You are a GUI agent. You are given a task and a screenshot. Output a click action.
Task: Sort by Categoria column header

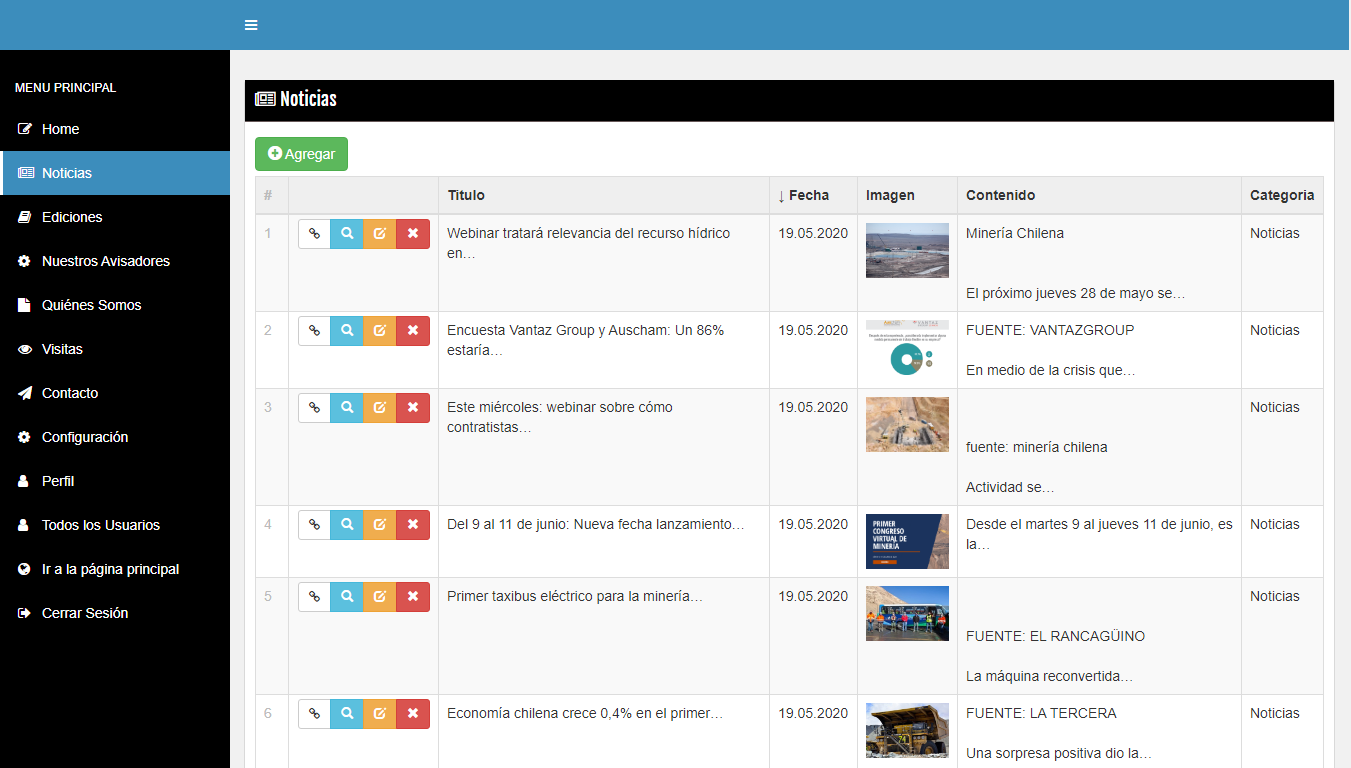tap(1281, 196)
